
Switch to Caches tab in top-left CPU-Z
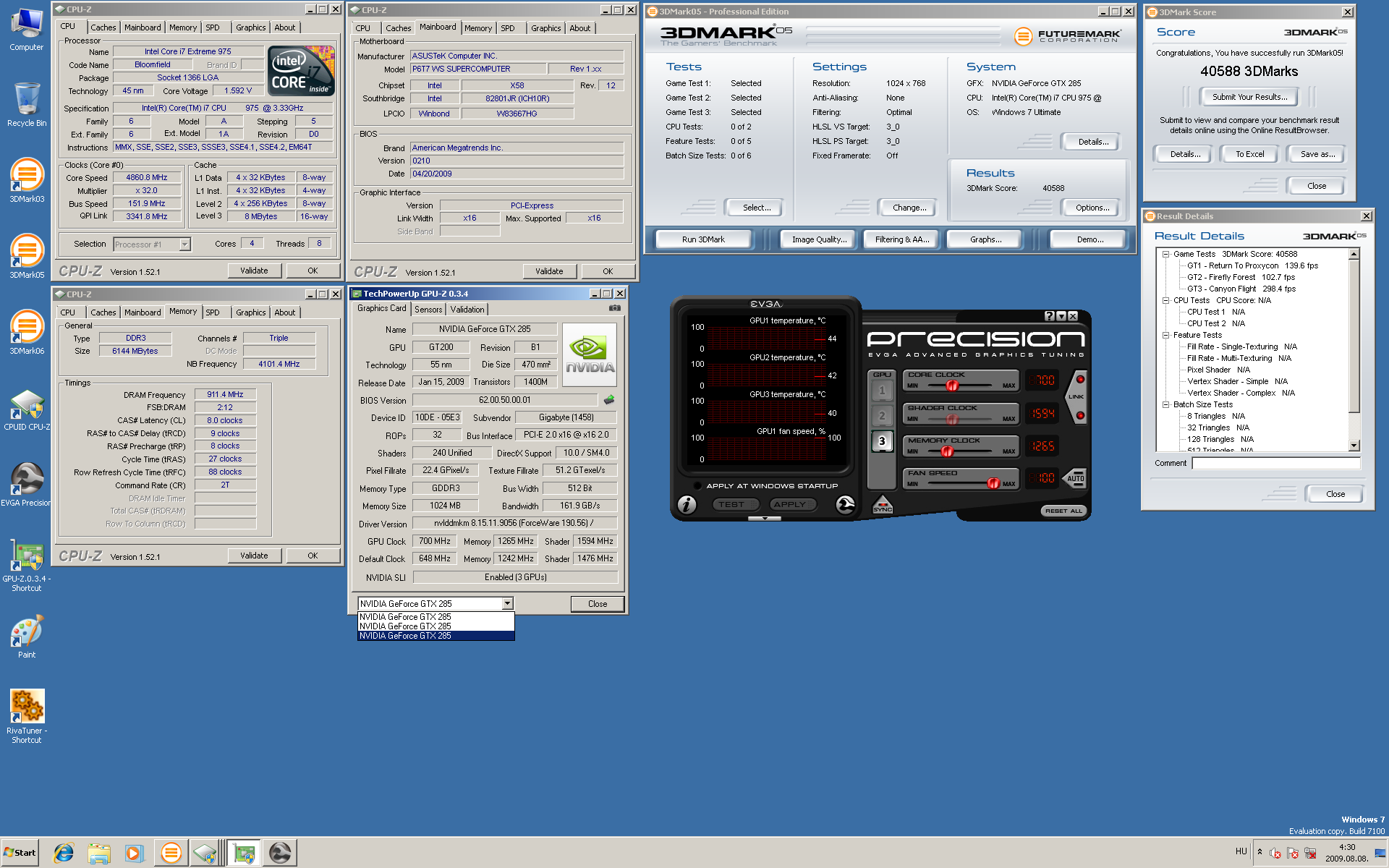pos(103,27)
